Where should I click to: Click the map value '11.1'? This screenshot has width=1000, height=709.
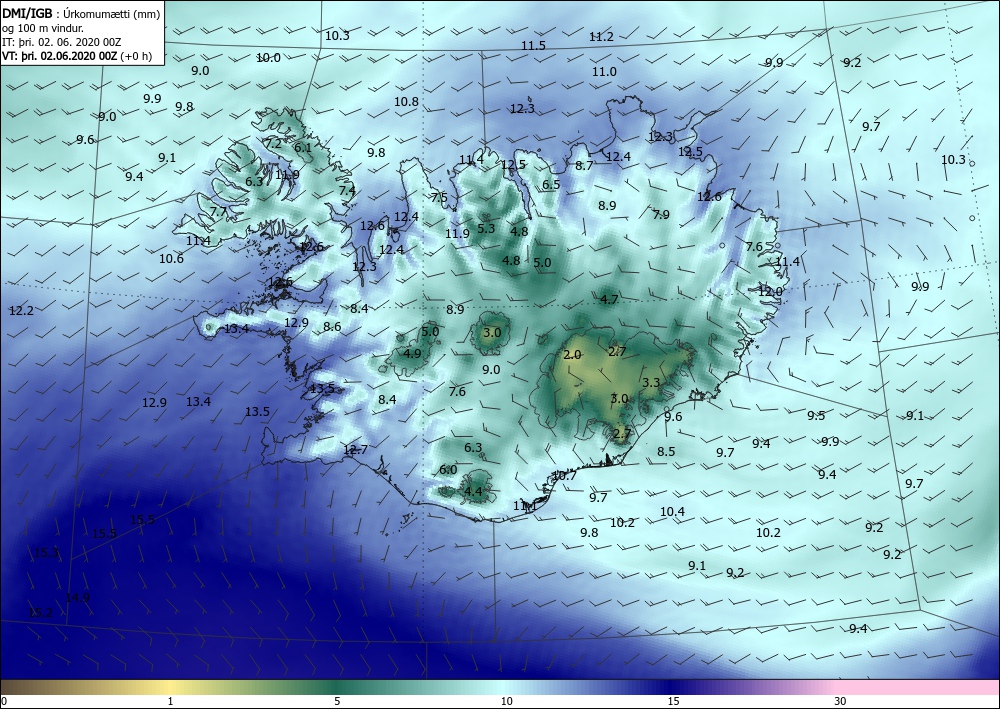(x=525, y=506)
